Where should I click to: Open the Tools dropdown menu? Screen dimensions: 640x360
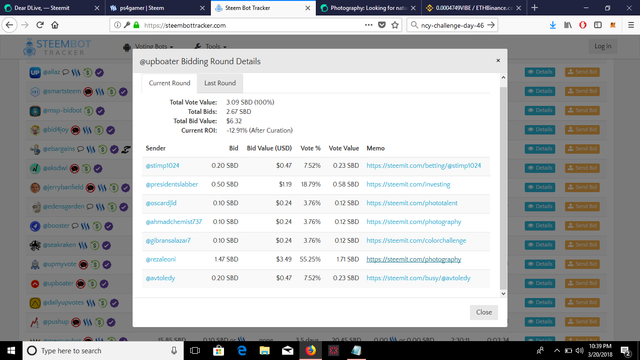tap(211, 47)
